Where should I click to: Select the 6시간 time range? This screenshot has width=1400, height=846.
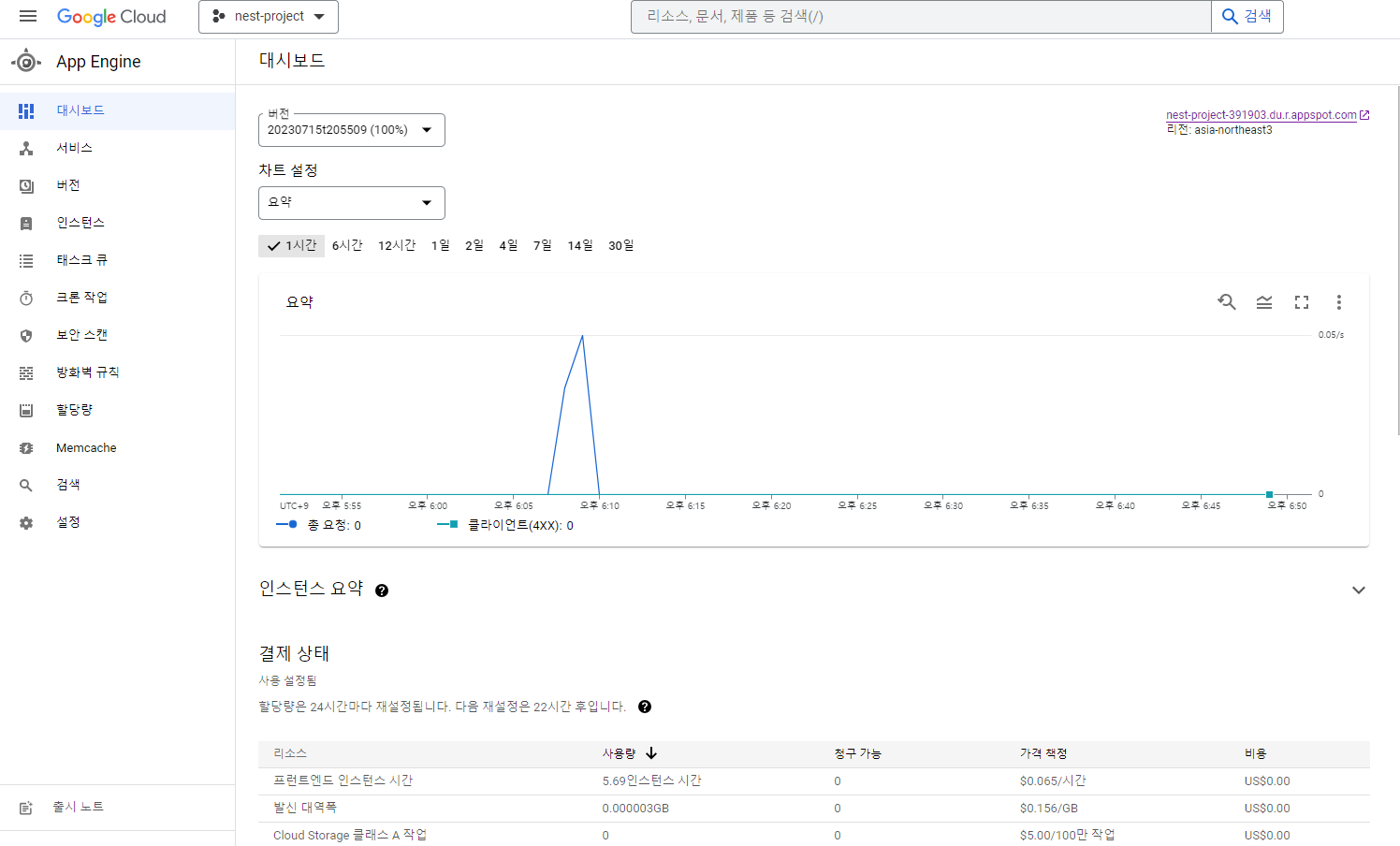click(347, 245)
